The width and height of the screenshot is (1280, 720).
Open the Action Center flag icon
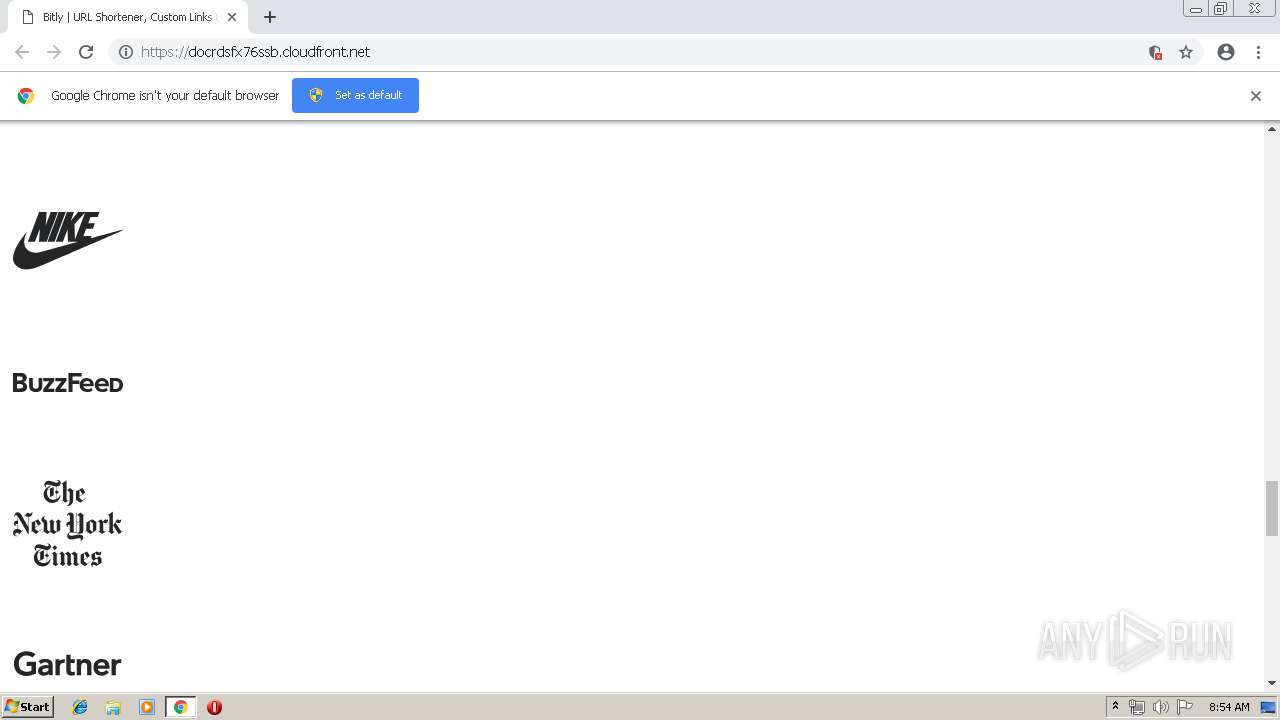pos(1185,707)
